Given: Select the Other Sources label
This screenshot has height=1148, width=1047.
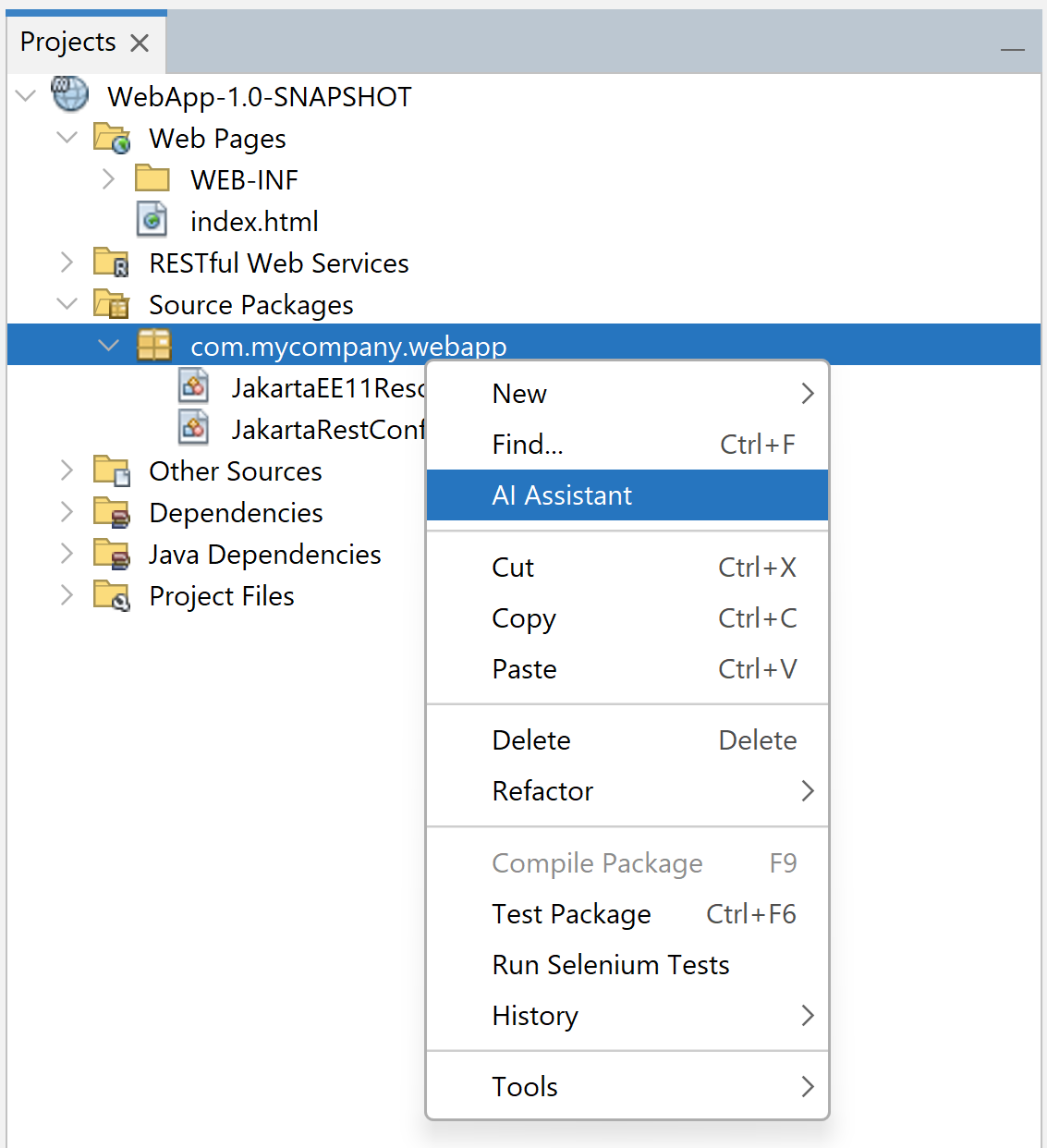Looking at the screenshot, I should [236, 470].
